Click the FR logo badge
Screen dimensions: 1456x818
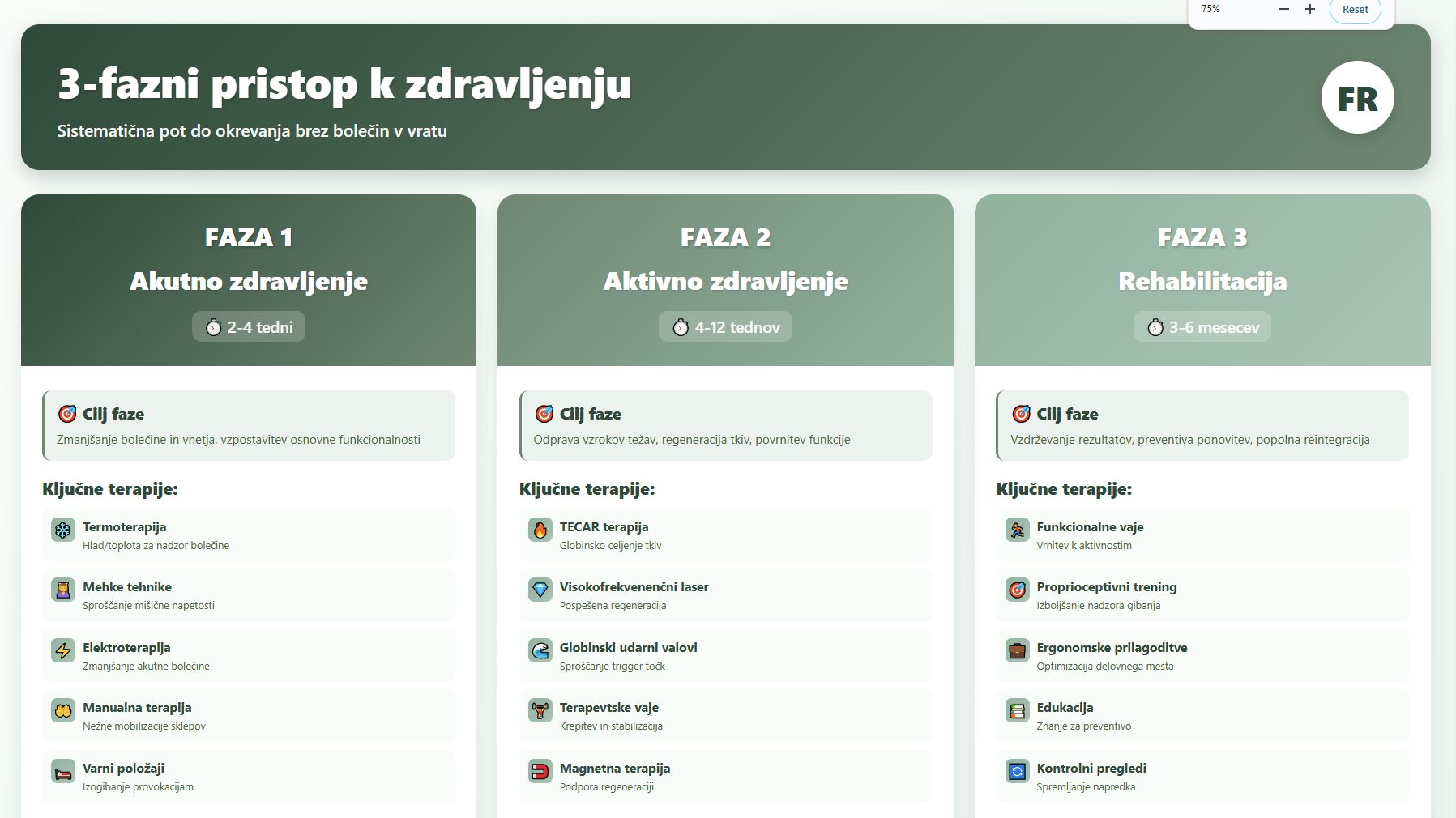tap(1357, 97)
